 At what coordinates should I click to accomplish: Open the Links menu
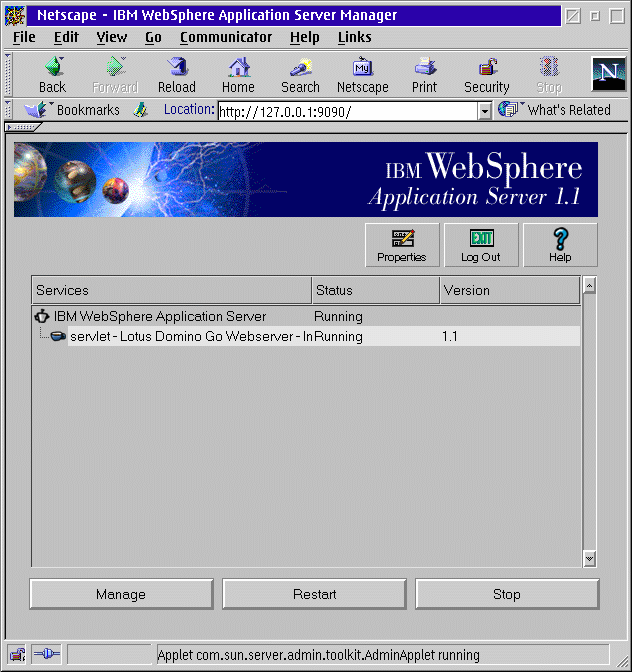tap(355, 37)
